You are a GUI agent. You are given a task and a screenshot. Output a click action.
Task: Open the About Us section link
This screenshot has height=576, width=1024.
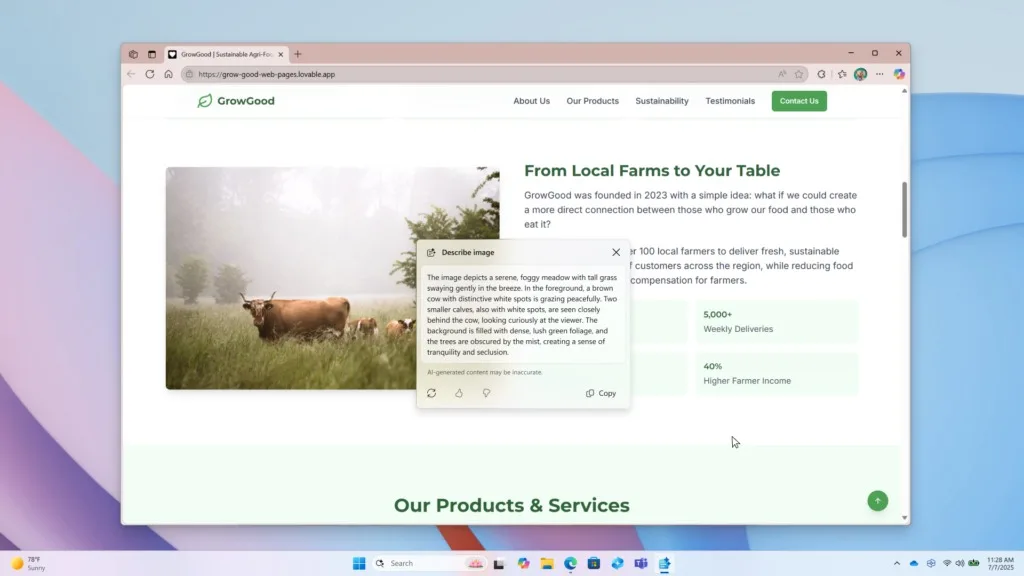tap(531, 101)
